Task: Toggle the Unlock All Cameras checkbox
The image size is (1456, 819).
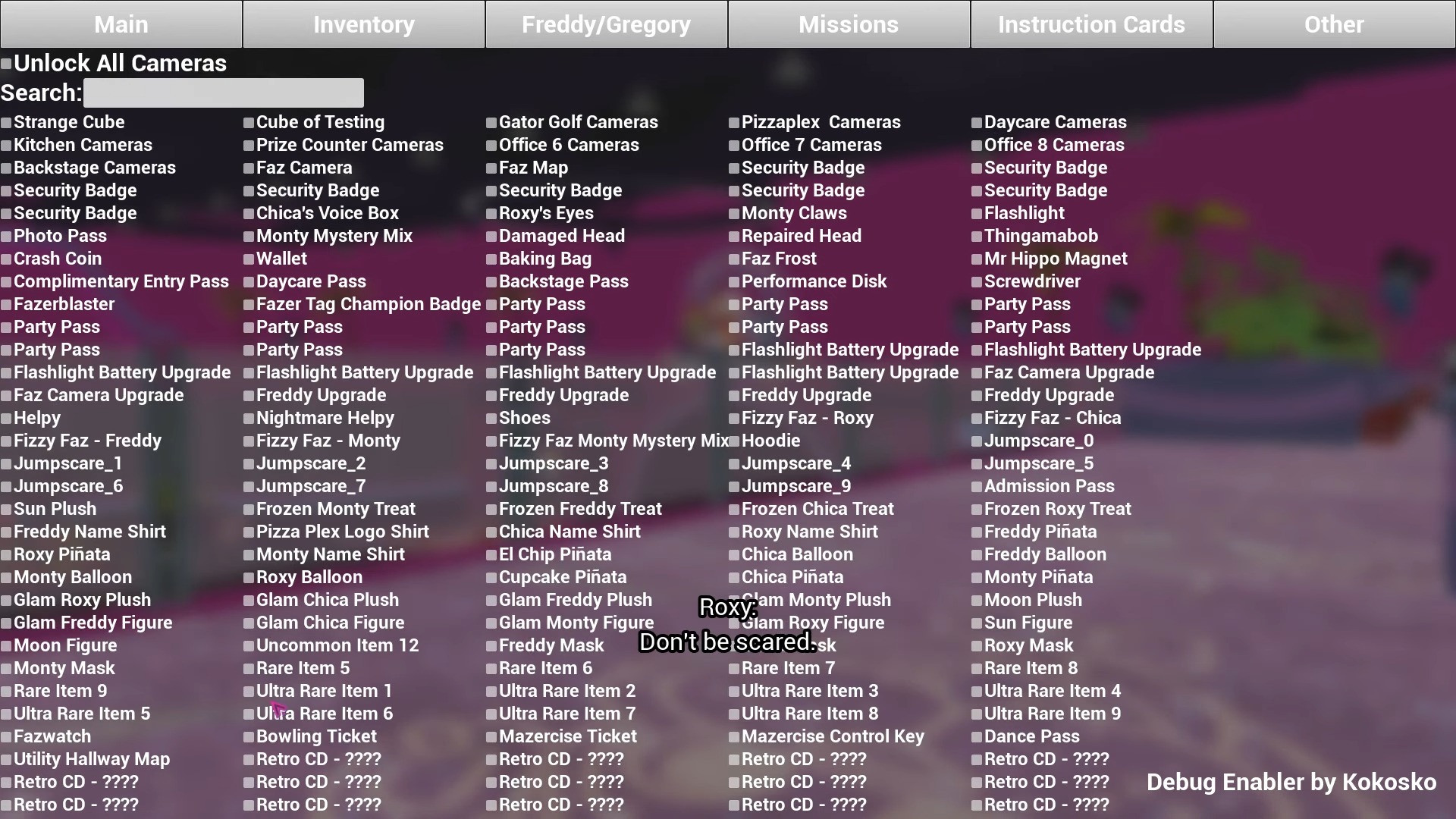Action: point(6,63)
